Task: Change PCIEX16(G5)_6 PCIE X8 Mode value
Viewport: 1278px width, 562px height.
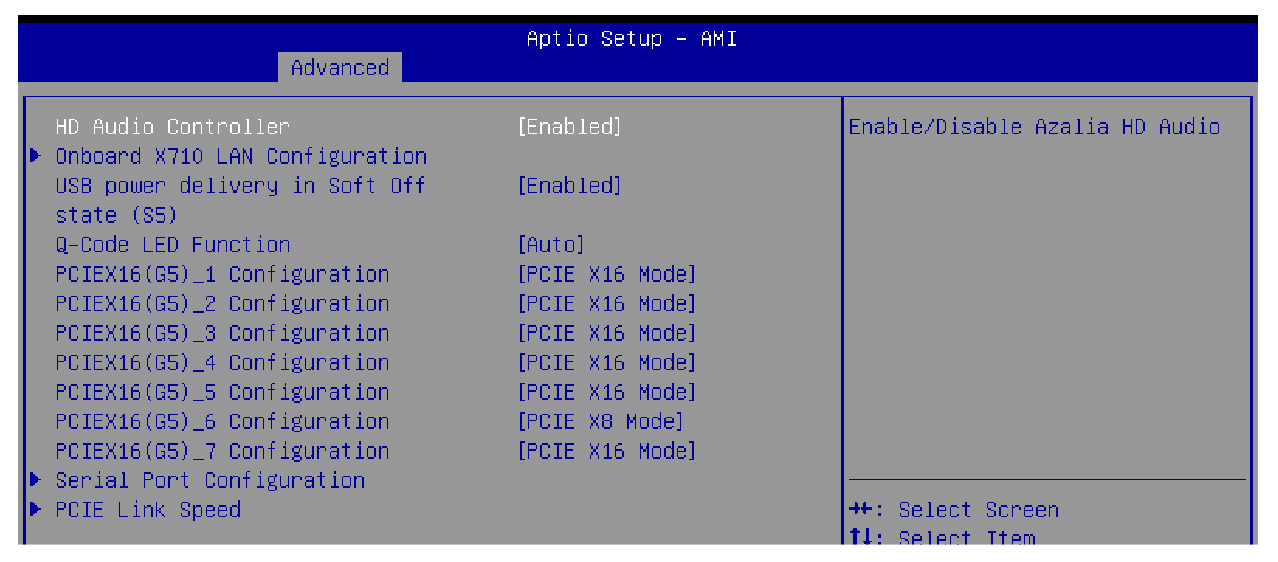Action: pyautogui.click(x=600, y=422)
